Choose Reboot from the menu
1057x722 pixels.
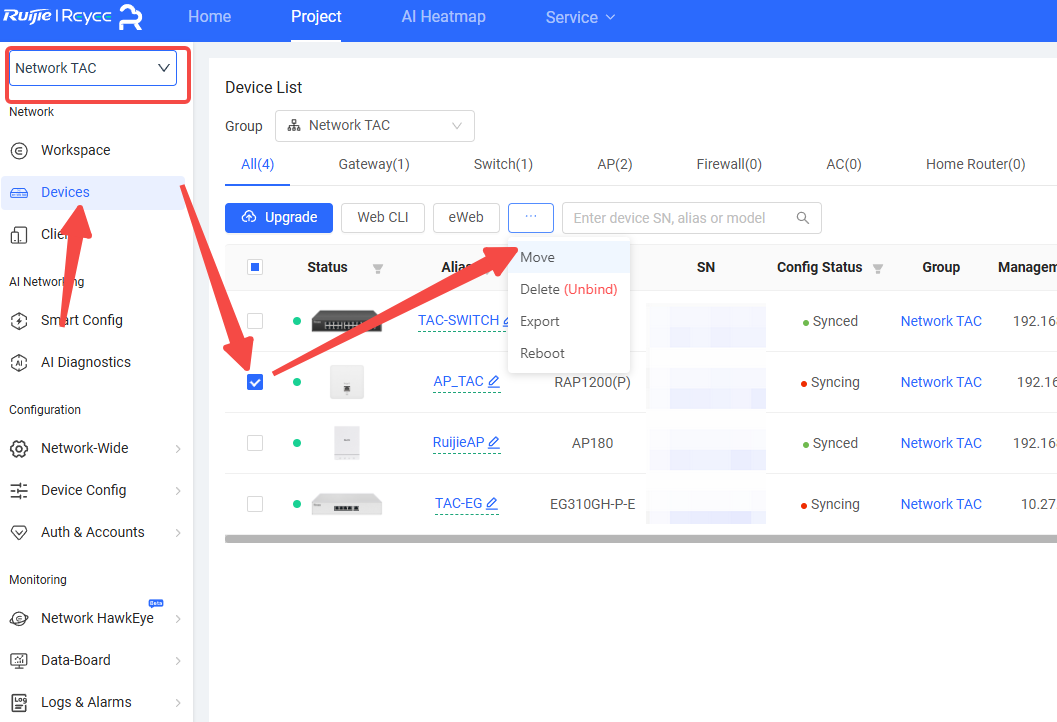569,353
